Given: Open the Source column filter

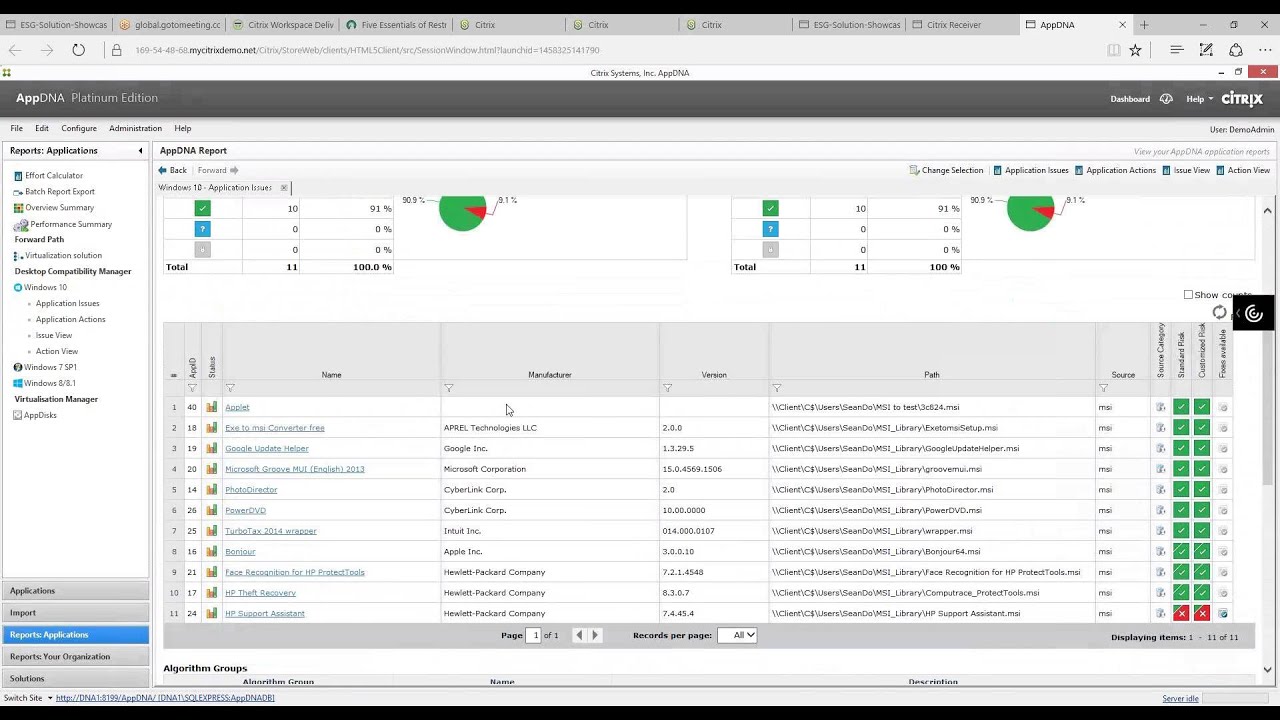Looking at the screenshot, I should point(1104,388).
